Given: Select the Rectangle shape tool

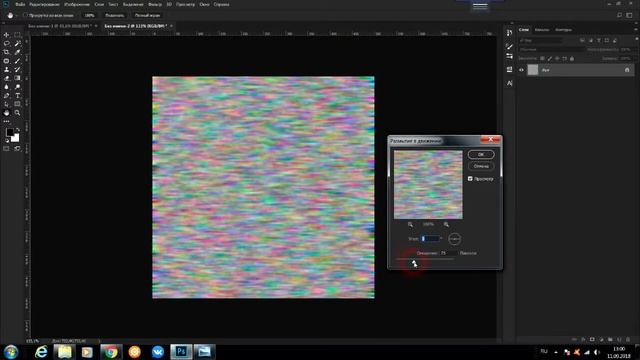Looking at the screenshot, I should pos(18,104).
